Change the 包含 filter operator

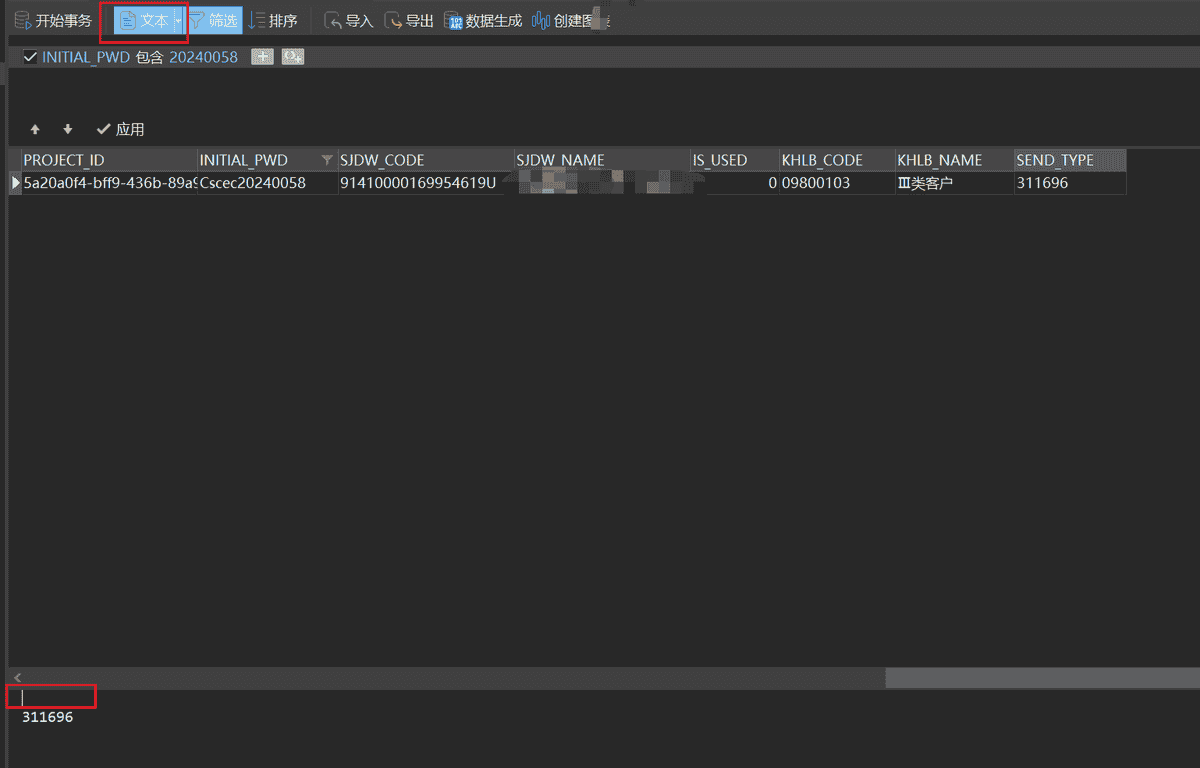pos(149,57)
